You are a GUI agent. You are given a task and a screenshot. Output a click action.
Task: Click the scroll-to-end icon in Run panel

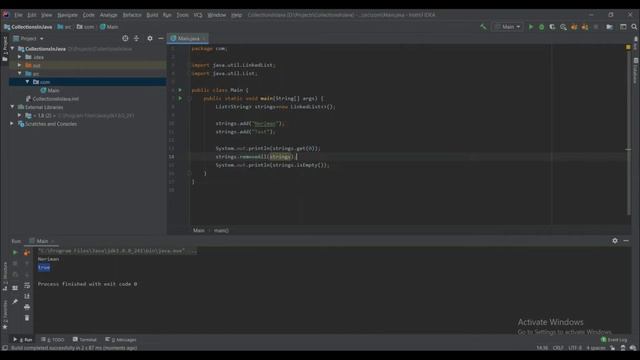coord(27,296)
